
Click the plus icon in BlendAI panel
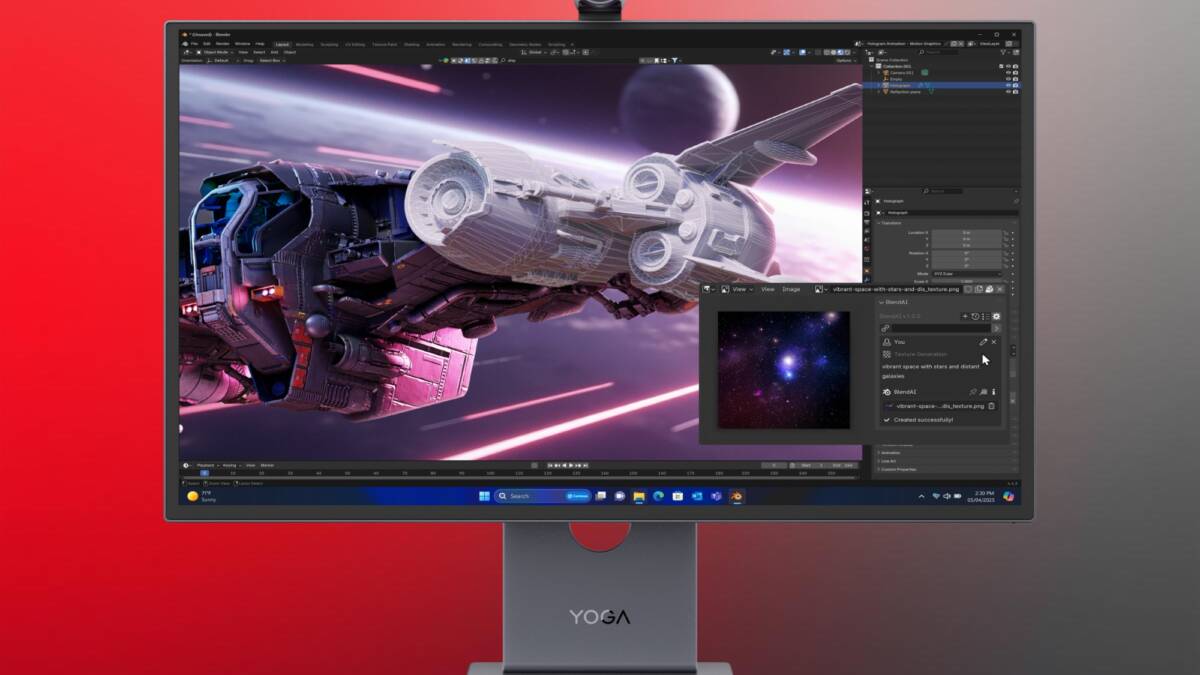(965, 316)
